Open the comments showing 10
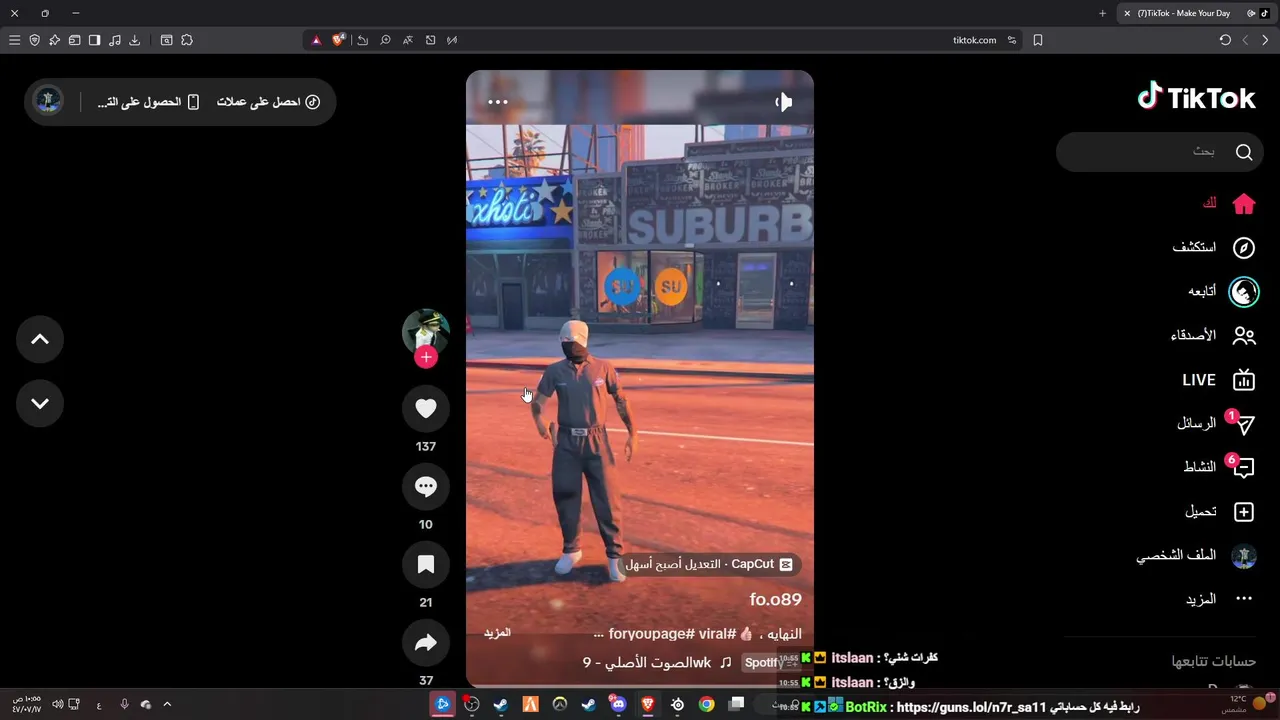This screenshot has height=720, width=1280. [x=426, y=487]
